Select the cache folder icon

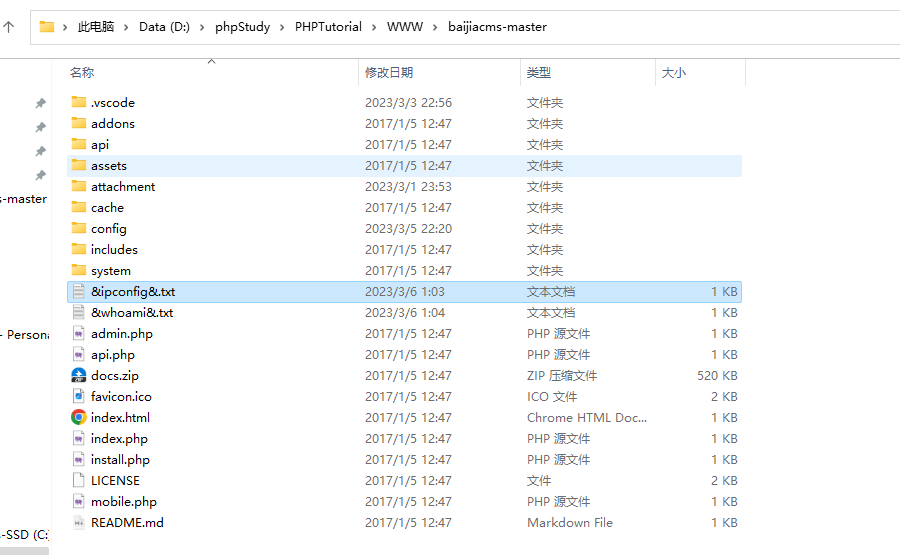click(79, 207)
